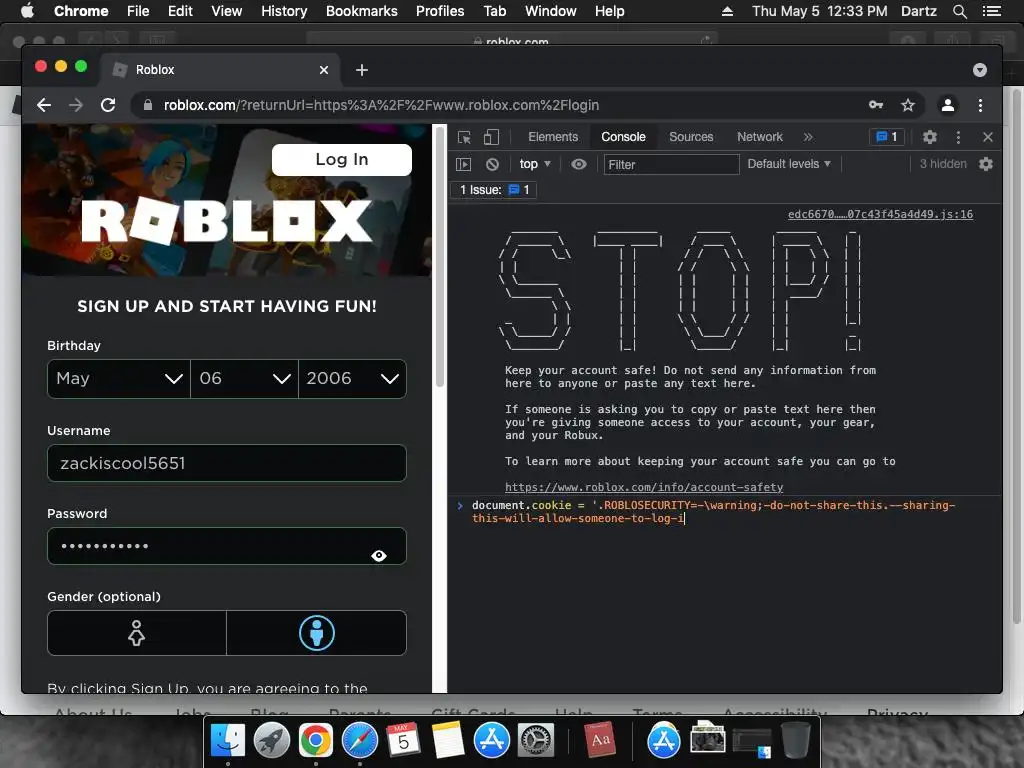Click the Roblox page vertical scrollbar
This screenshot has height=768, width=1024.
coord(440,257)
